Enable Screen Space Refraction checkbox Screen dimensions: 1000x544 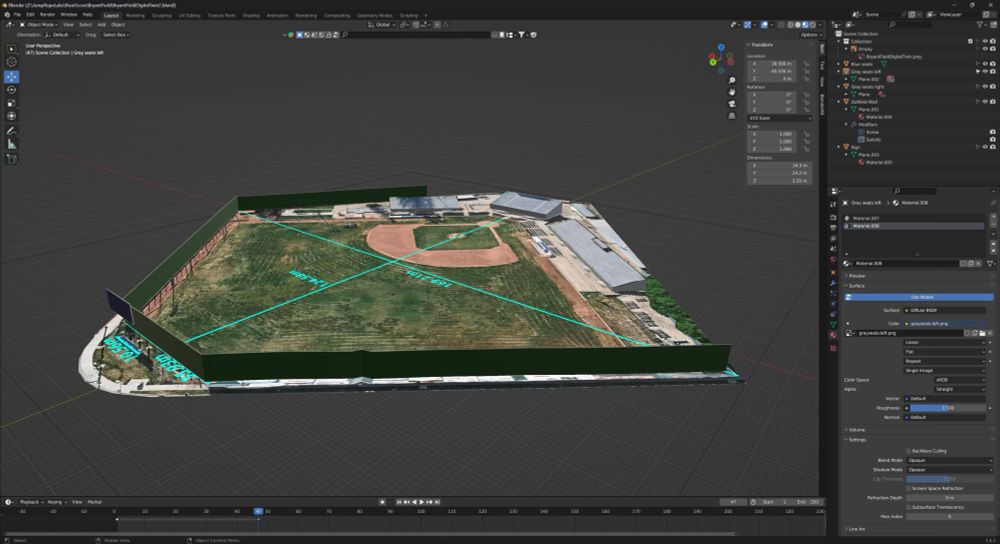[x=909, y=489]
